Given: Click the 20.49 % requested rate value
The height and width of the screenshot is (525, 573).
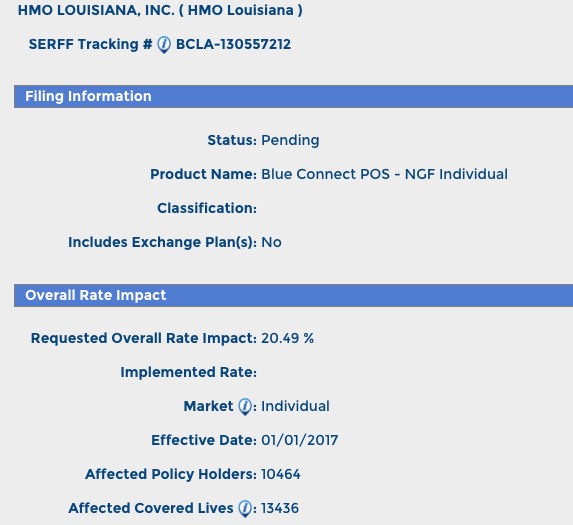Looking at the screenshot, I should click(288, 338).
